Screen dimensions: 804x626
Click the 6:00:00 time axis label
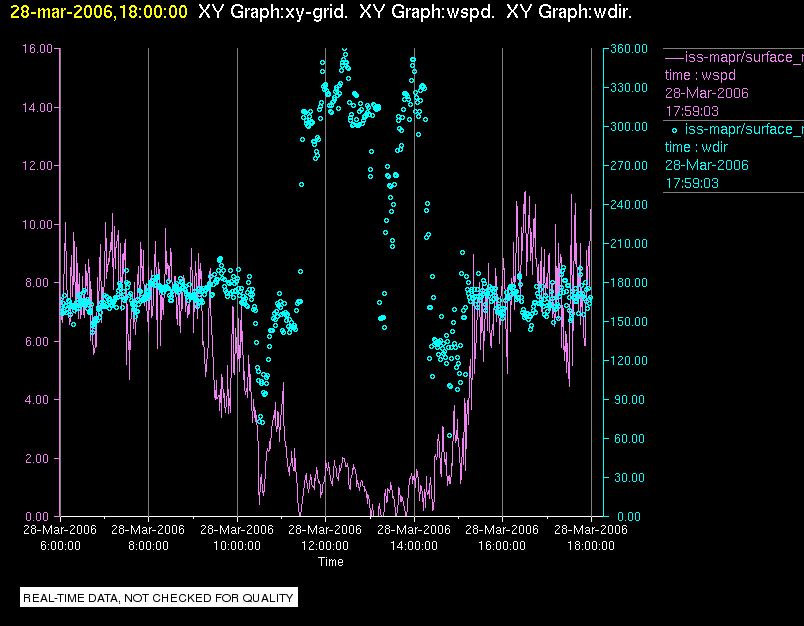(60, 546)
